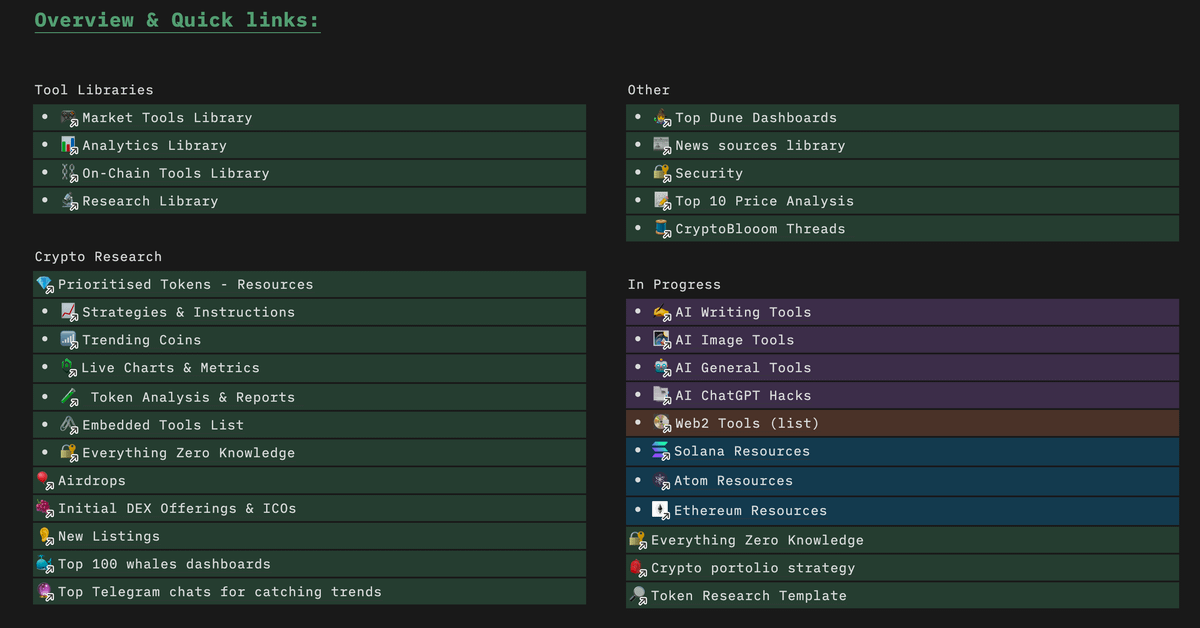Click the Top 100 whales icon

click(45, 564)
